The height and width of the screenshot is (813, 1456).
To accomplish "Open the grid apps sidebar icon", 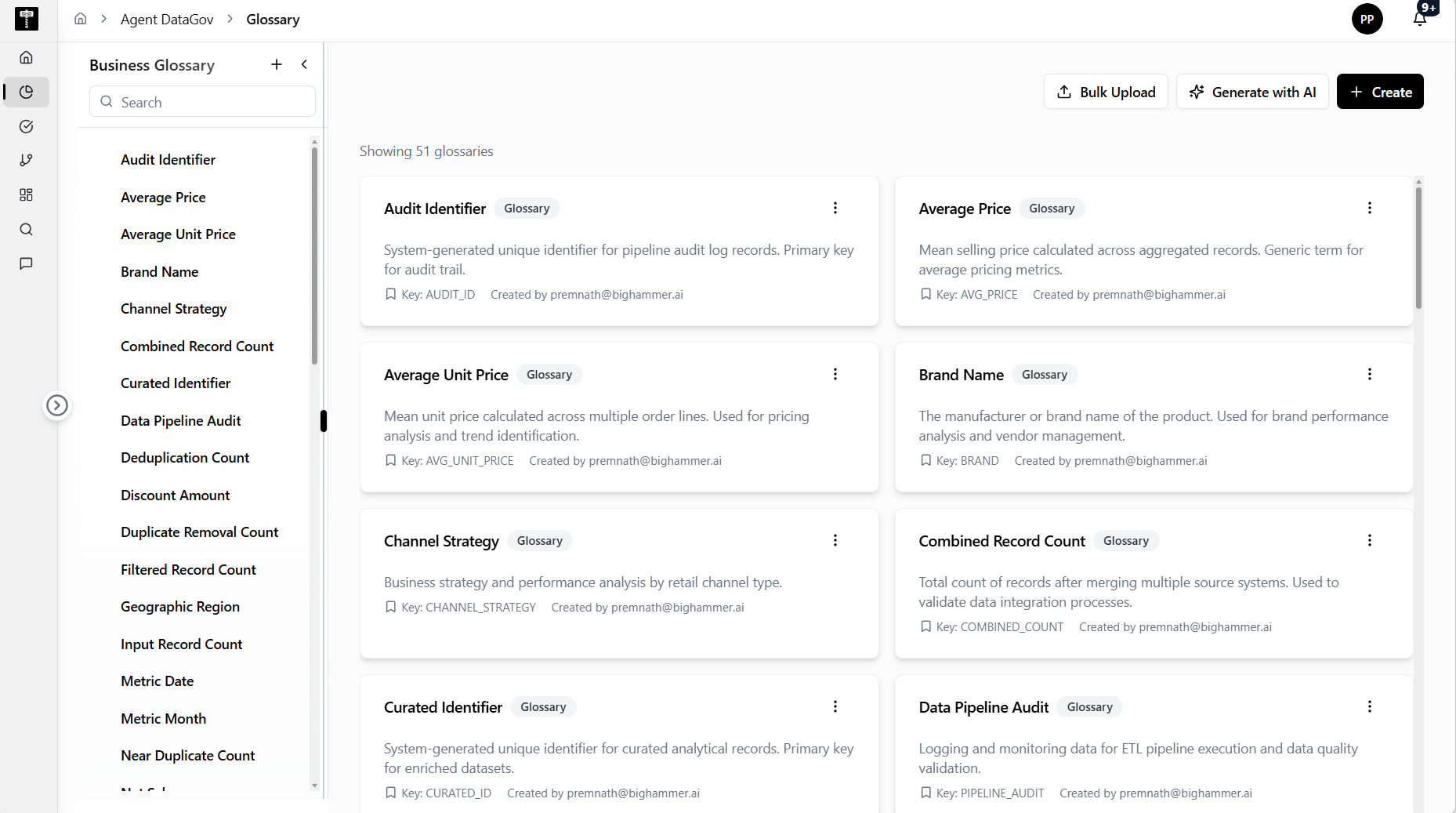I will (26, 194).
